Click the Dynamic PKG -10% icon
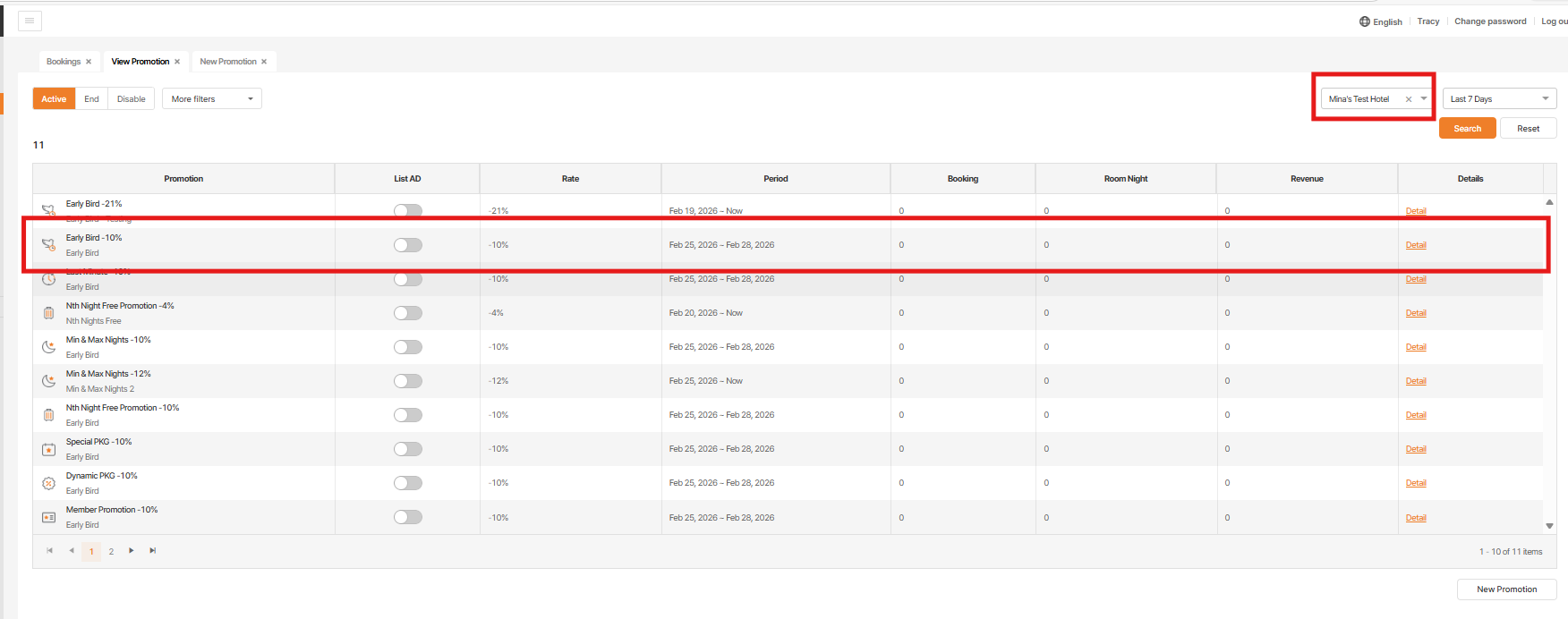This screenshot has width=1568, height=619. pyautogui.click(x=48, y=483)
